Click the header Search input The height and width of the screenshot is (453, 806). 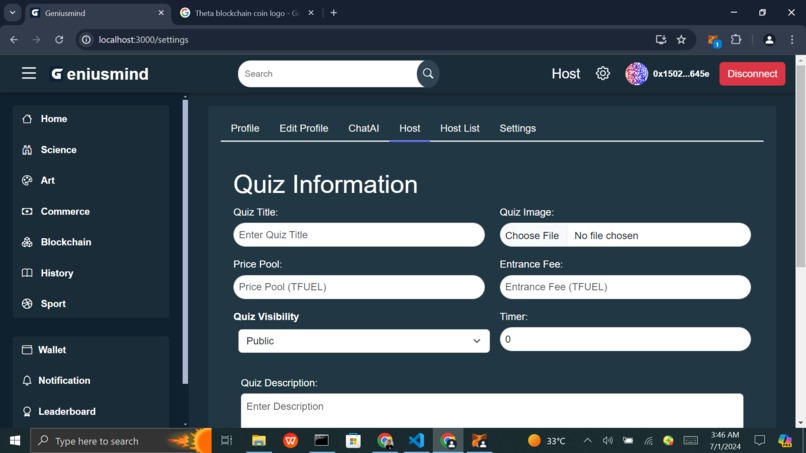pos(329,74)
